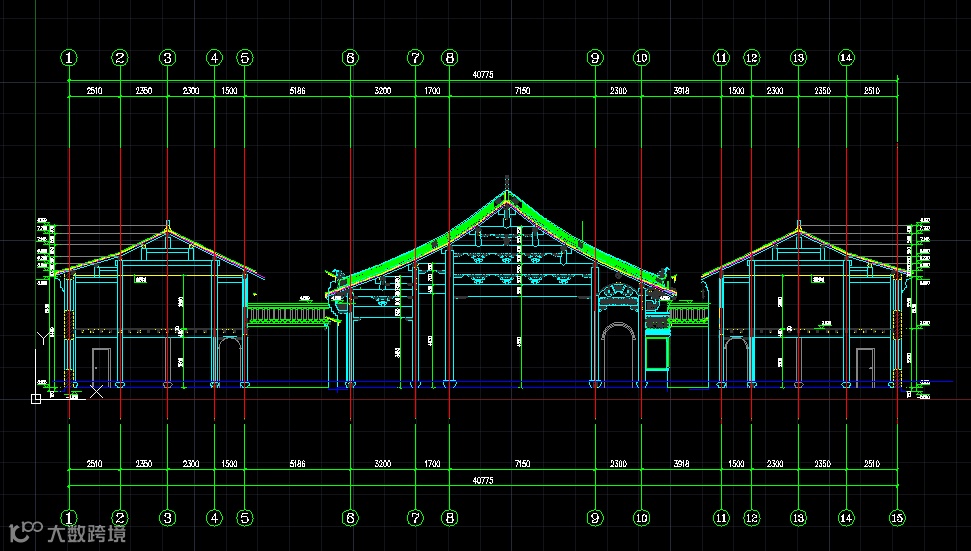Select upper dimension 2510 between axes 1 and 2
Image resolution: width=971 pixels, height=551 pixels.
[x=94, y=90]
